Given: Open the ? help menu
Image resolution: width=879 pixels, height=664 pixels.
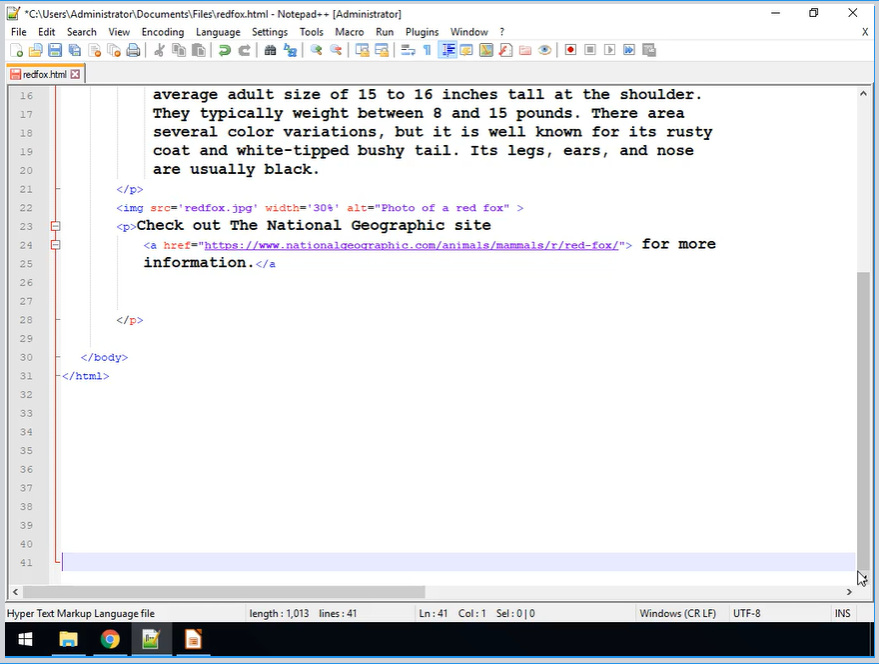Looking at the screenshot, I should tap(502, 32).
